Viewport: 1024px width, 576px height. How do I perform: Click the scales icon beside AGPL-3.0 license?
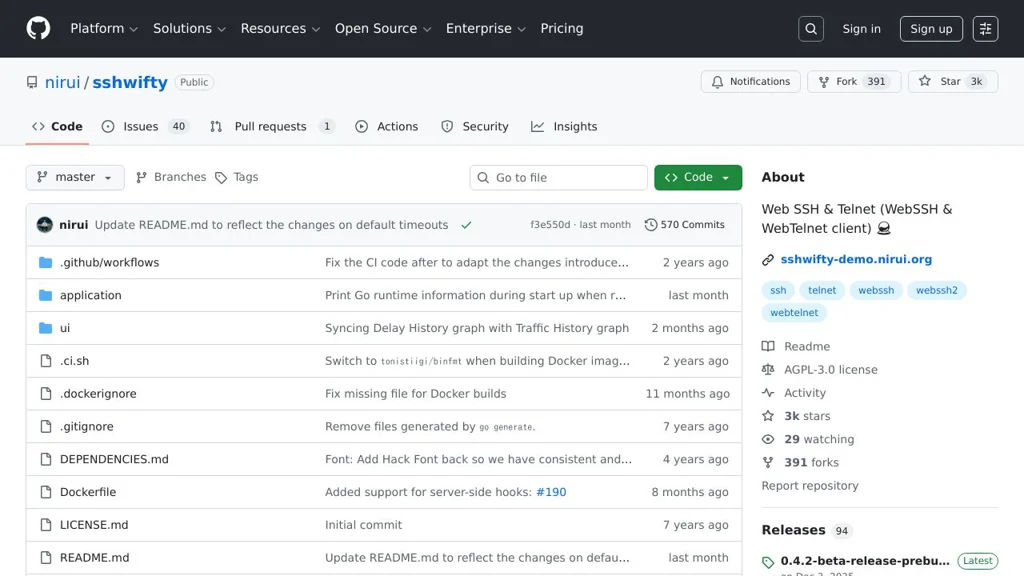point(768,370)
